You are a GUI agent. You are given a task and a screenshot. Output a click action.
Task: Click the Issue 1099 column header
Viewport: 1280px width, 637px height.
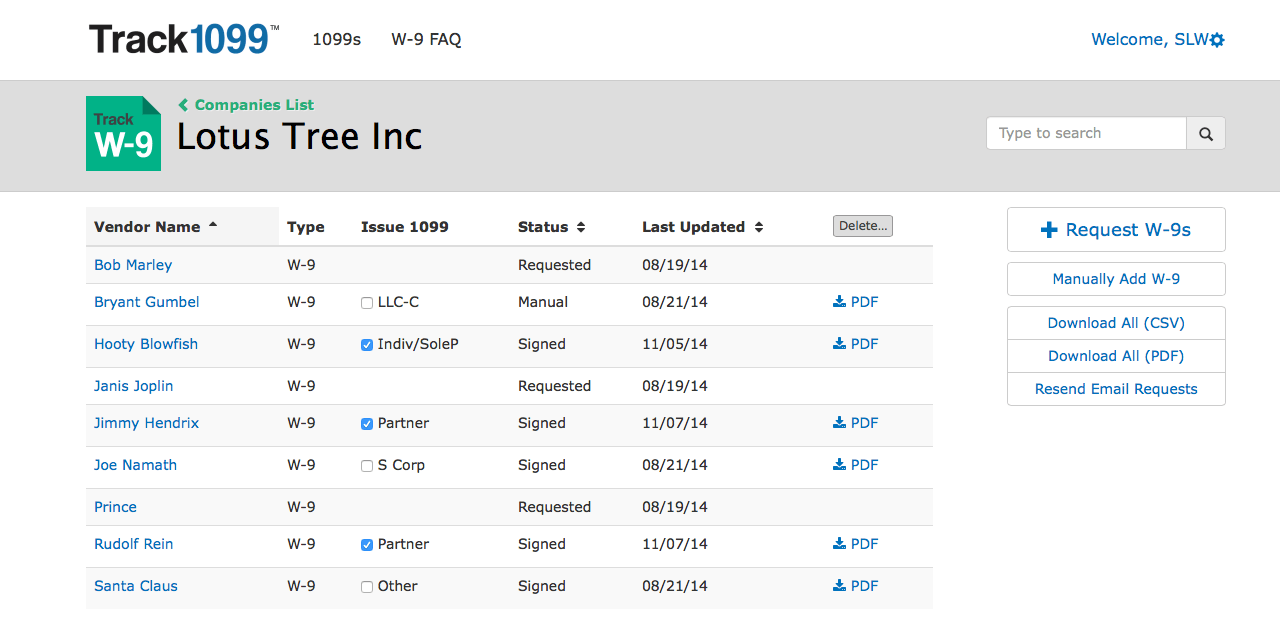405,227
